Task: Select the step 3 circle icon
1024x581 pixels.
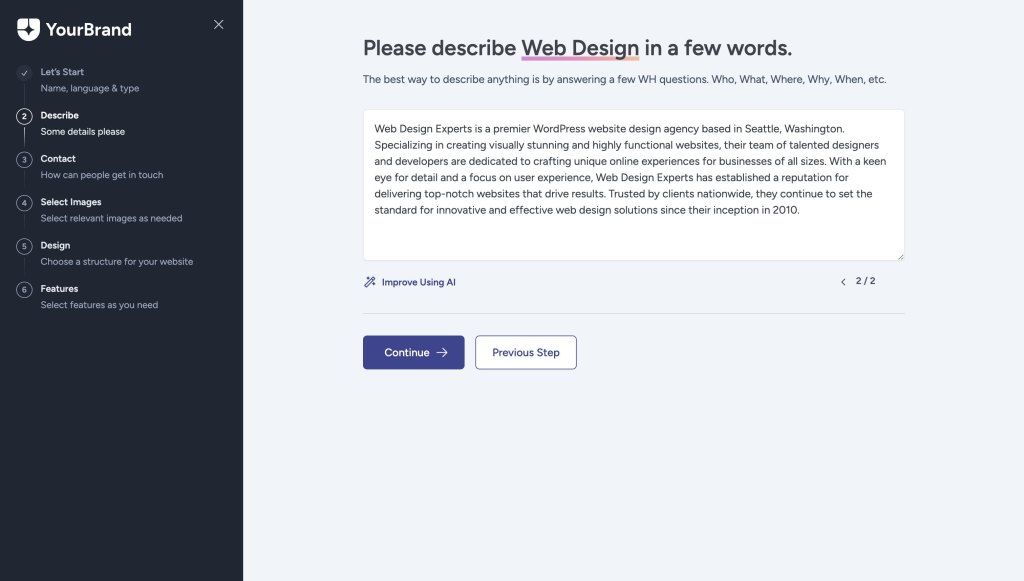Action: pos(24,160)
